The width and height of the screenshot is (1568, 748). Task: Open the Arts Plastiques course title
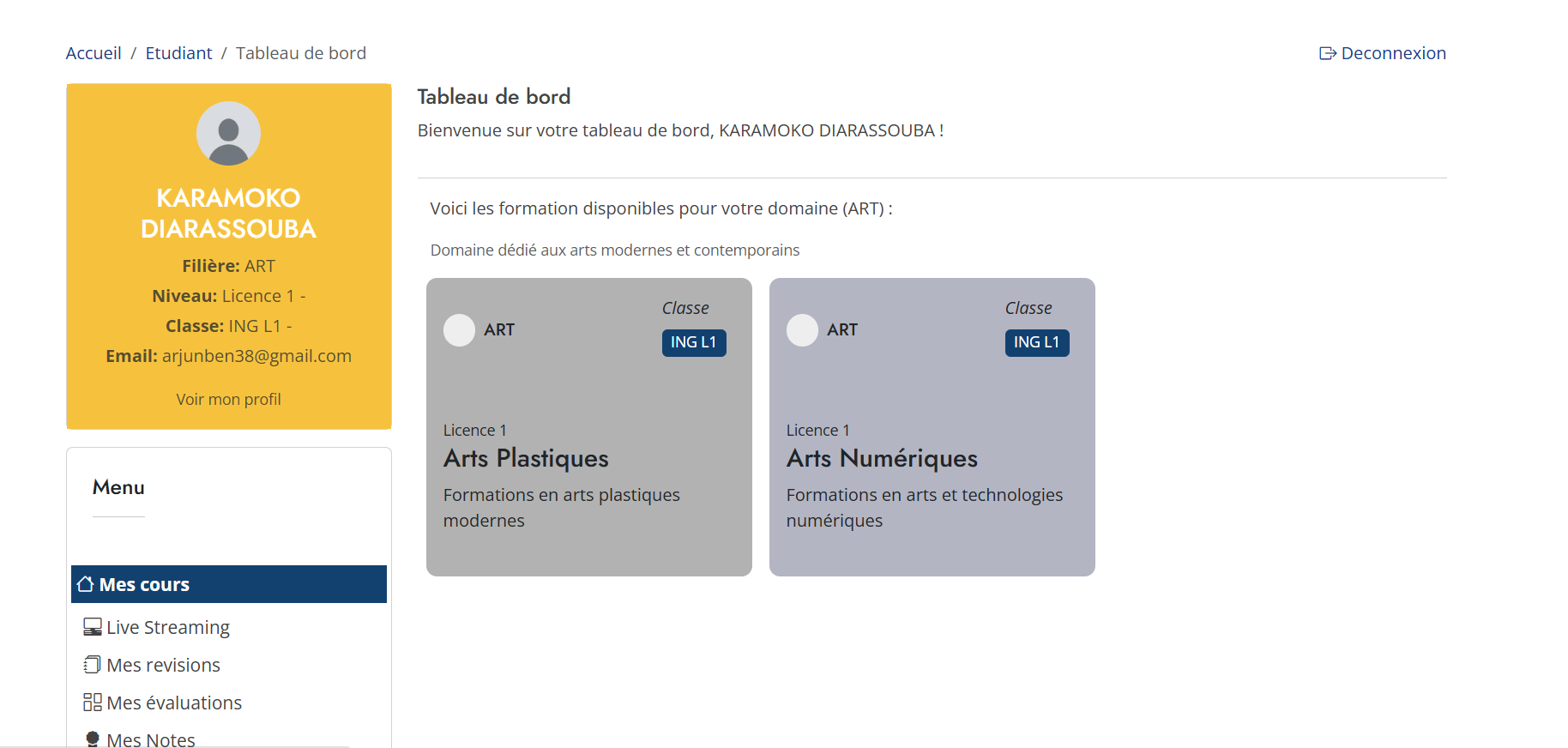click(526, 459)
